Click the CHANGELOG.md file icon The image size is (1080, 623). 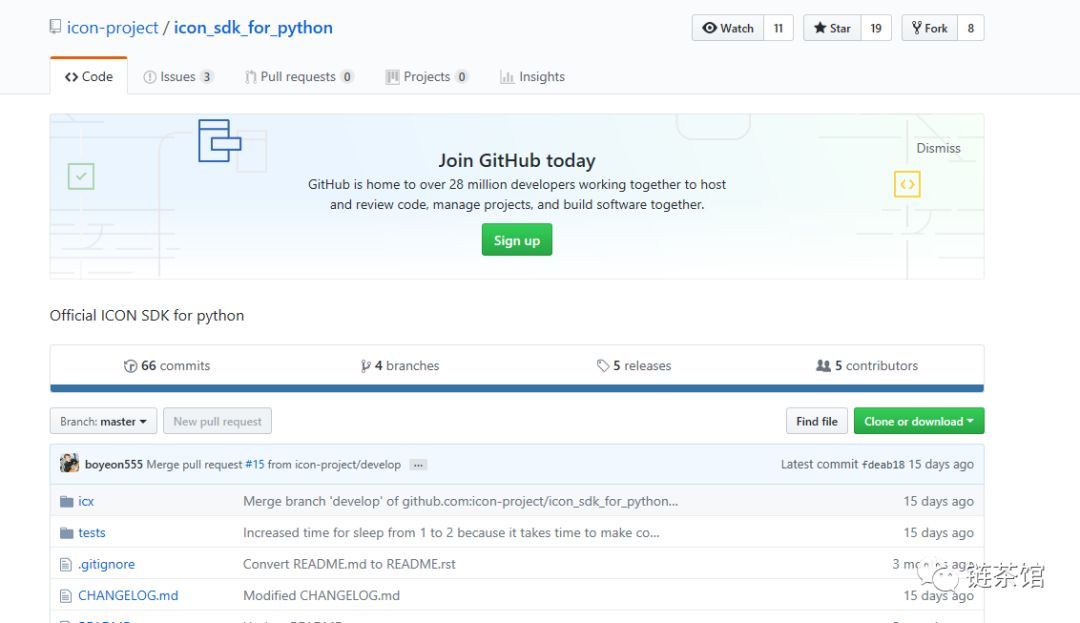[66, 596]
